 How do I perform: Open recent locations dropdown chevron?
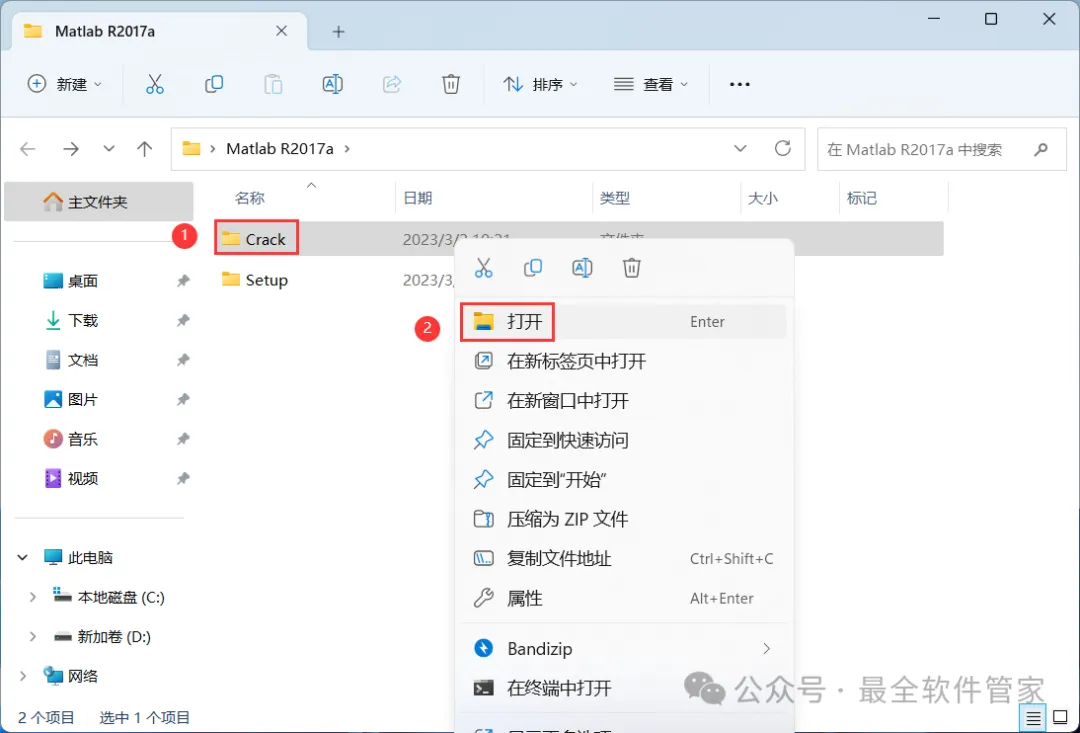(109, 149)
